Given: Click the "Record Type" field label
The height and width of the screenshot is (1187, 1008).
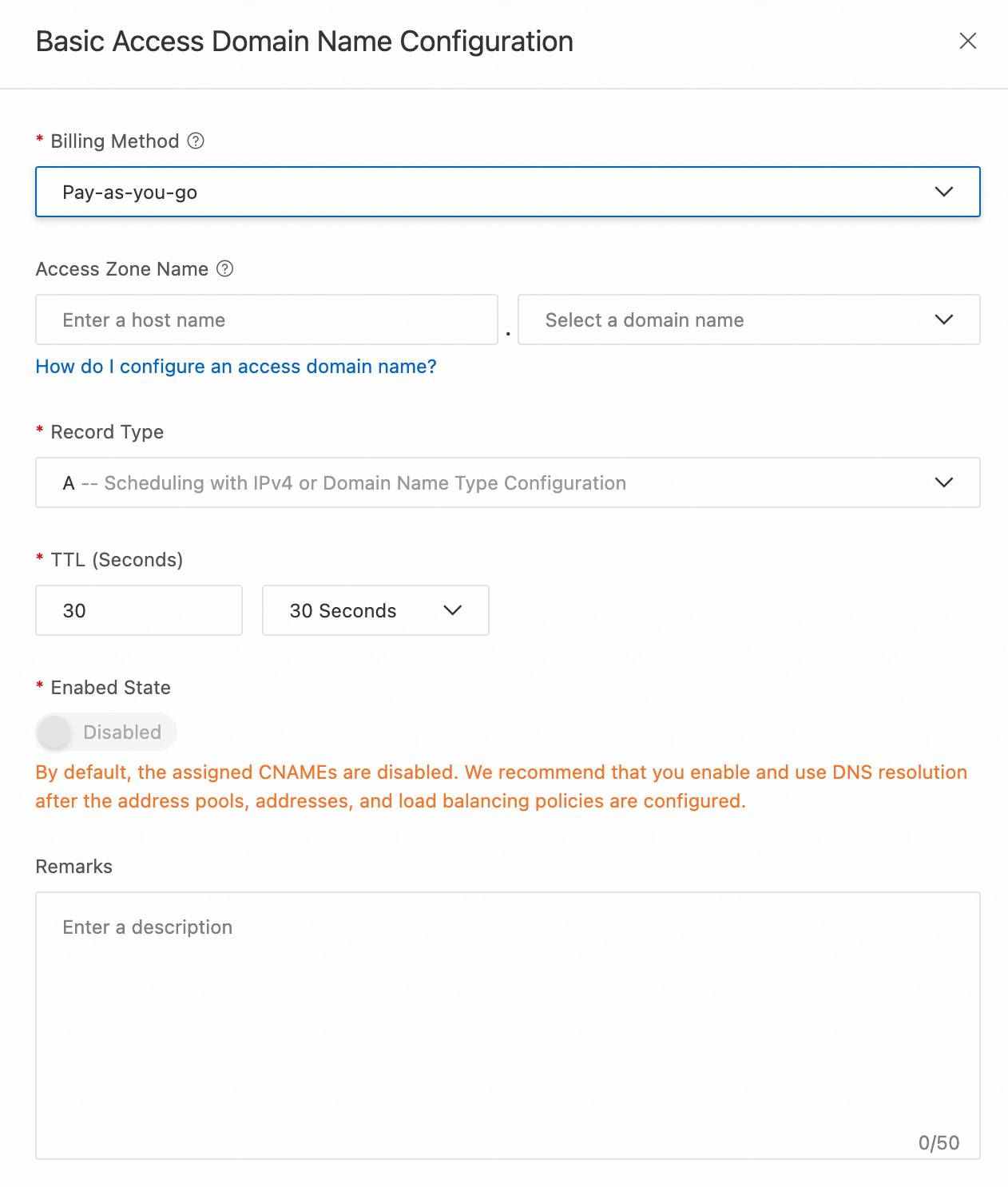Looking at the screenshot, I should coord(107,432).
